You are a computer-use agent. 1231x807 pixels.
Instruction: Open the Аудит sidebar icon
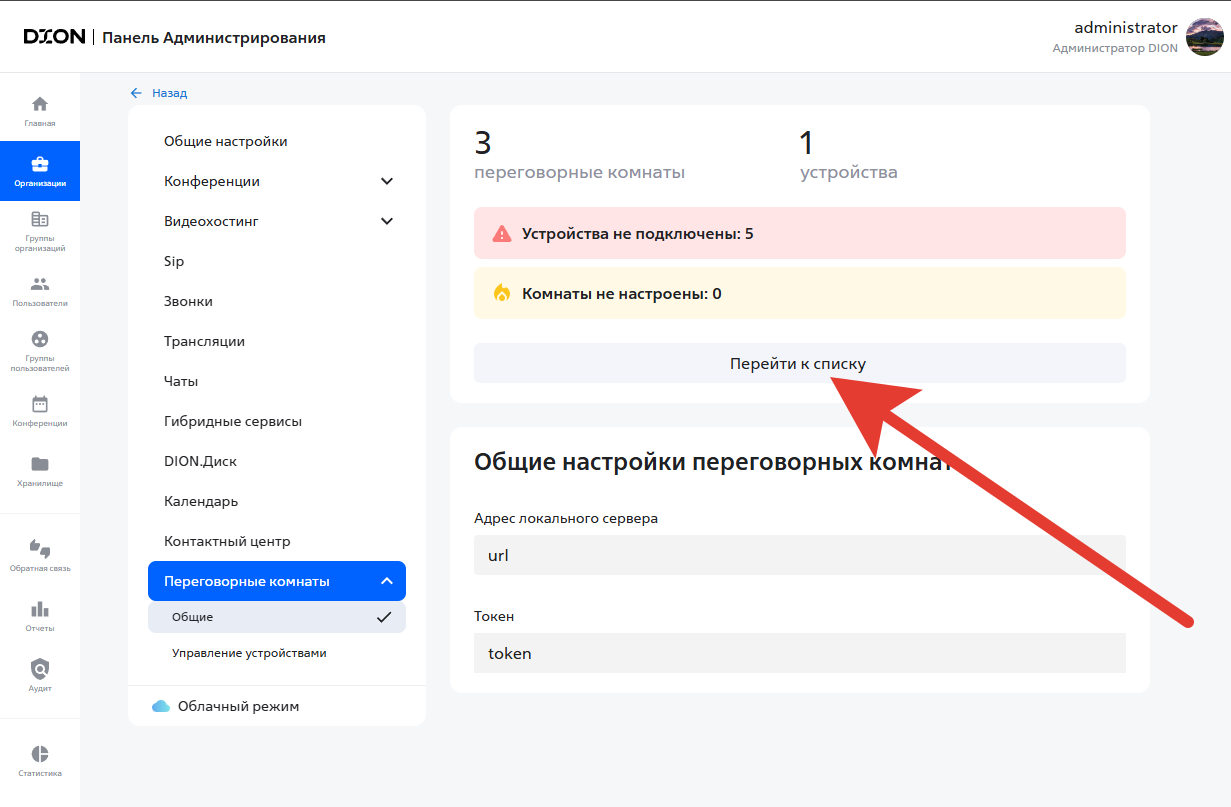[40, 669]
